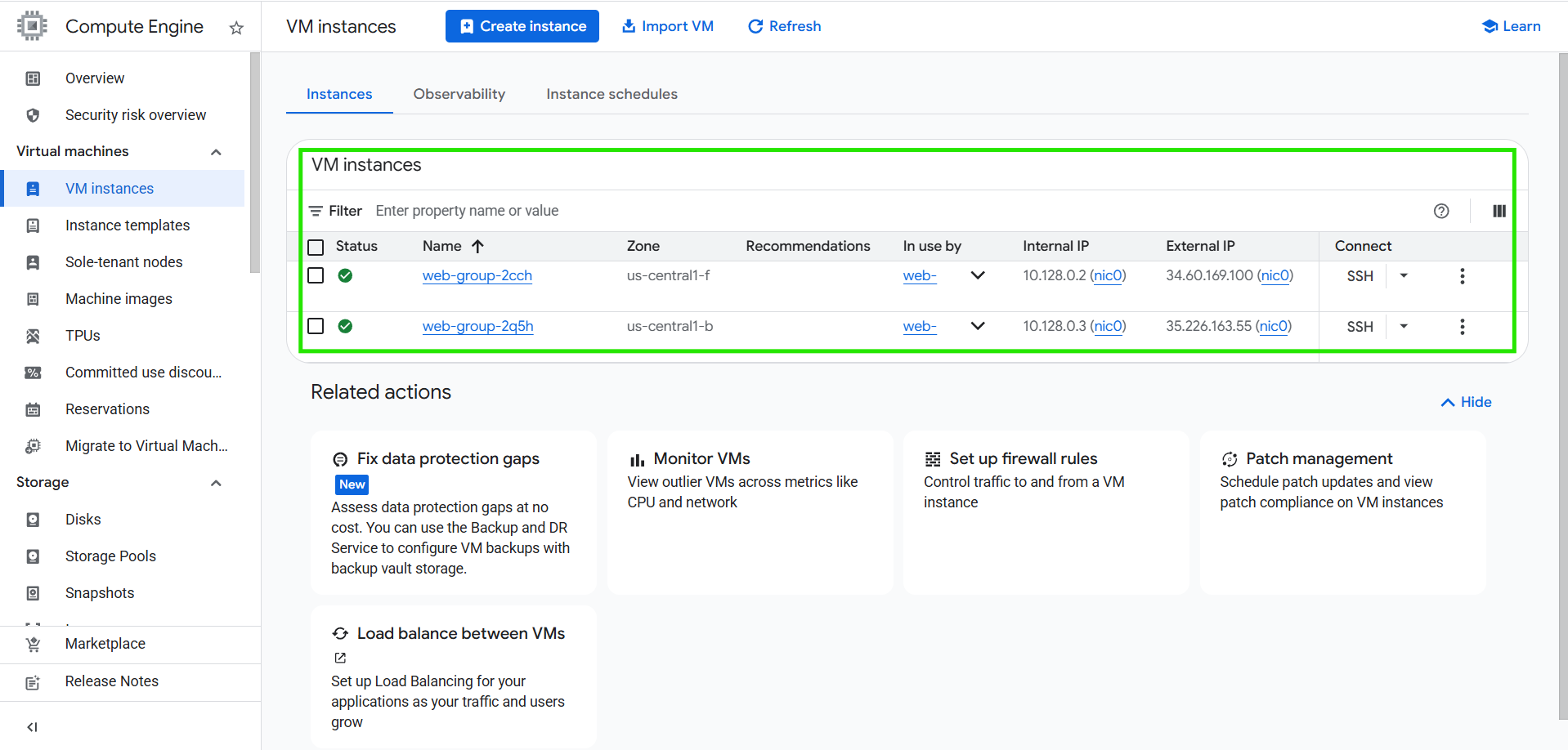Click the Compute Engine chip logo icon
1568x750 pixels.
click(x=32, y=26)
